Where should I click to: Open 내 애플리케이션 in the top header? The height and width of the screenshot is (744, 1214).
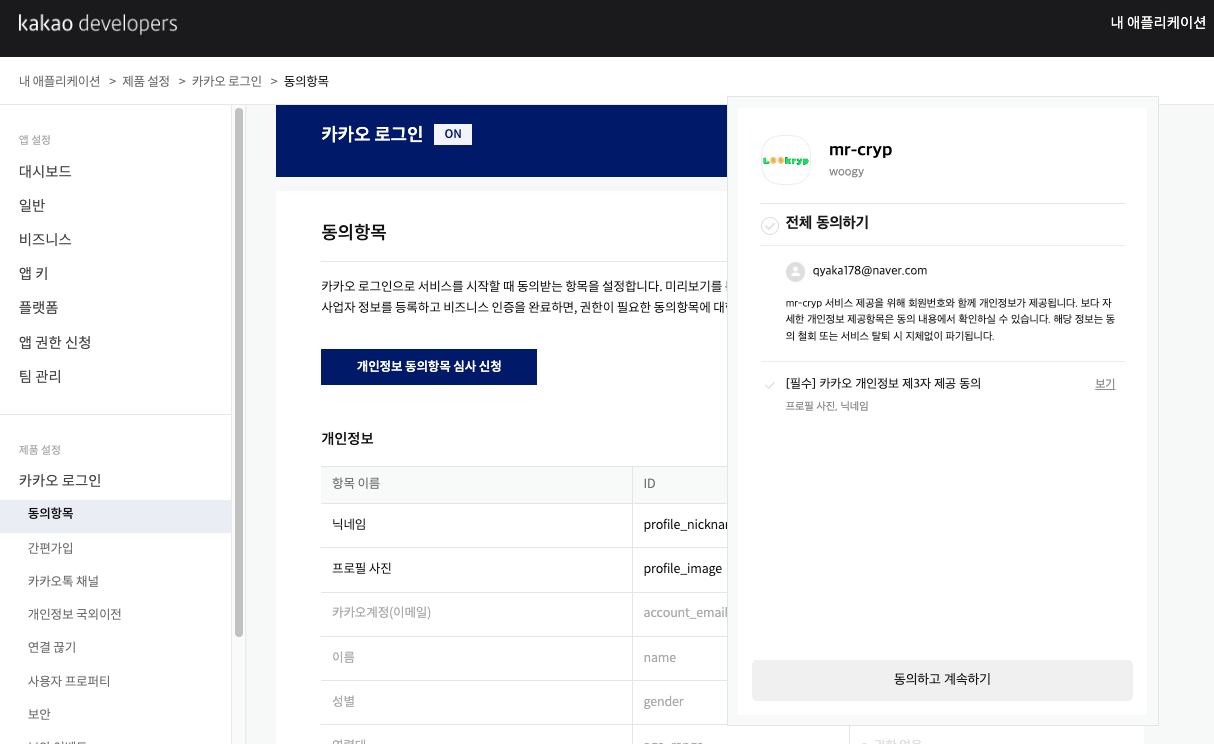coord(1158,23)
